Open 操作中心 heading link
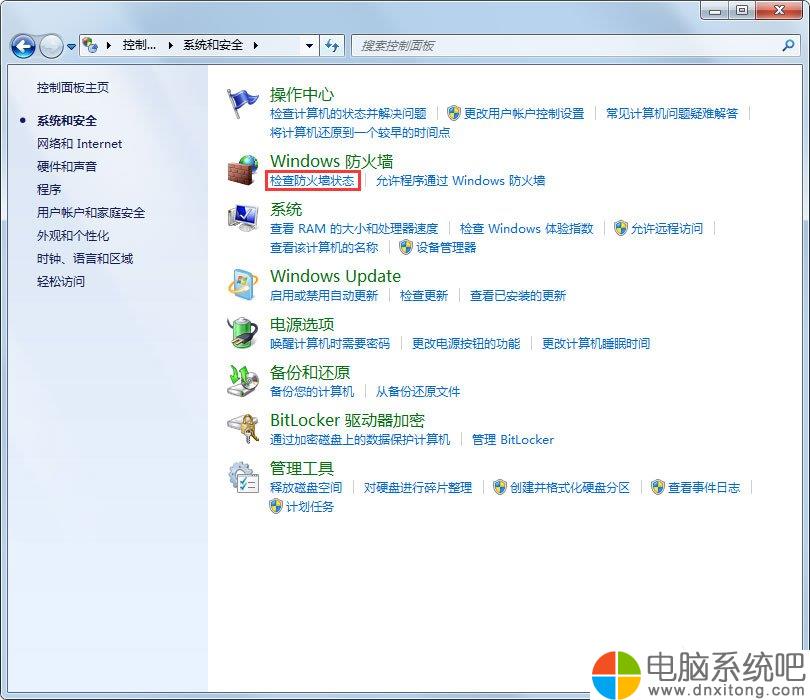Screen dimensions: 810x700 302,95
